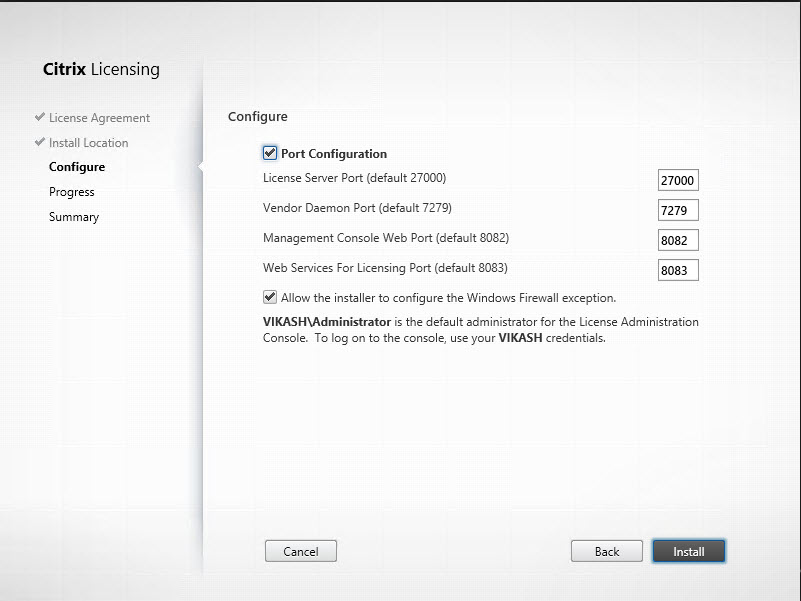
Task: Uncheck the Port Configuration checkbox
Action: (270, 153)
